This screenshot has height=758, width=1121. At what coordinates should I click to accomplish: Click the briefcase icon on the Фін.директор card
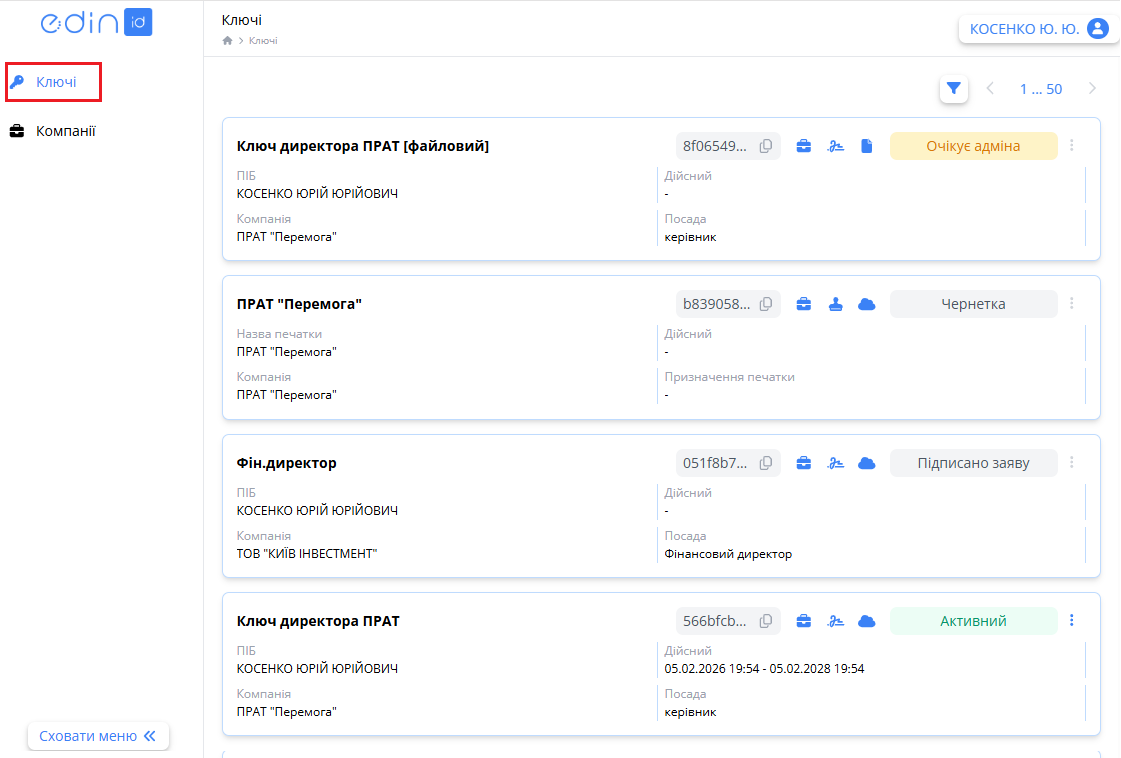click(x=803, y=463)
